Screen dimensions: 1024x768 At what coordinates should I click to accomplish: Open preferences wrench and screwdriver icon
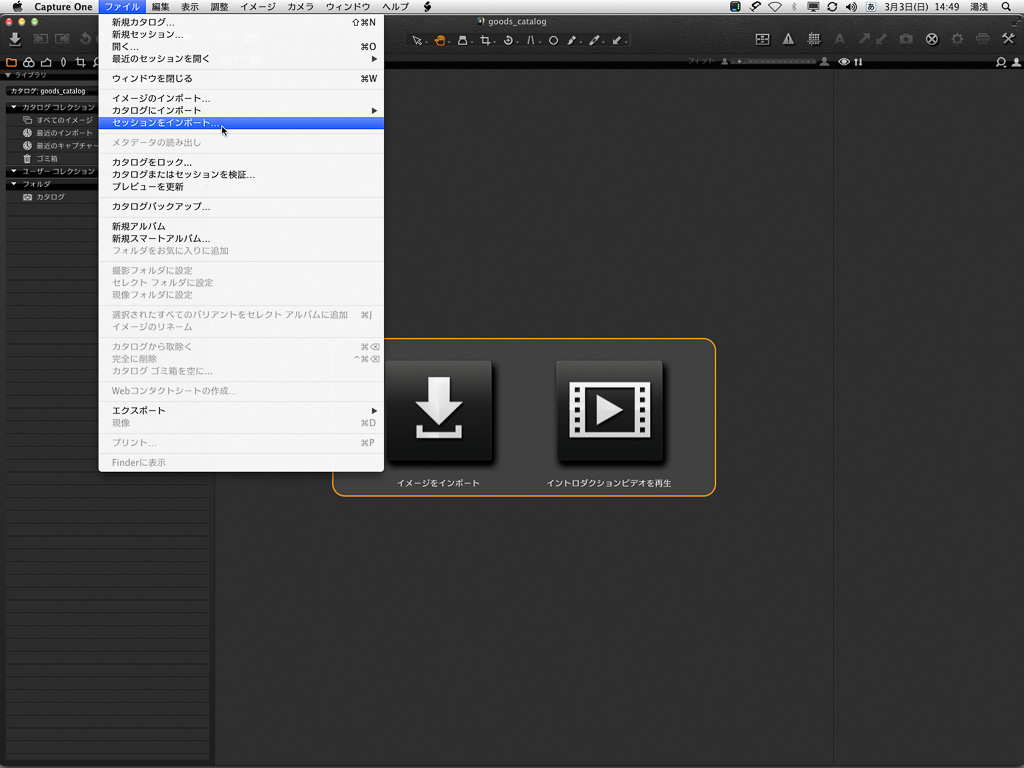point(1007,39)
